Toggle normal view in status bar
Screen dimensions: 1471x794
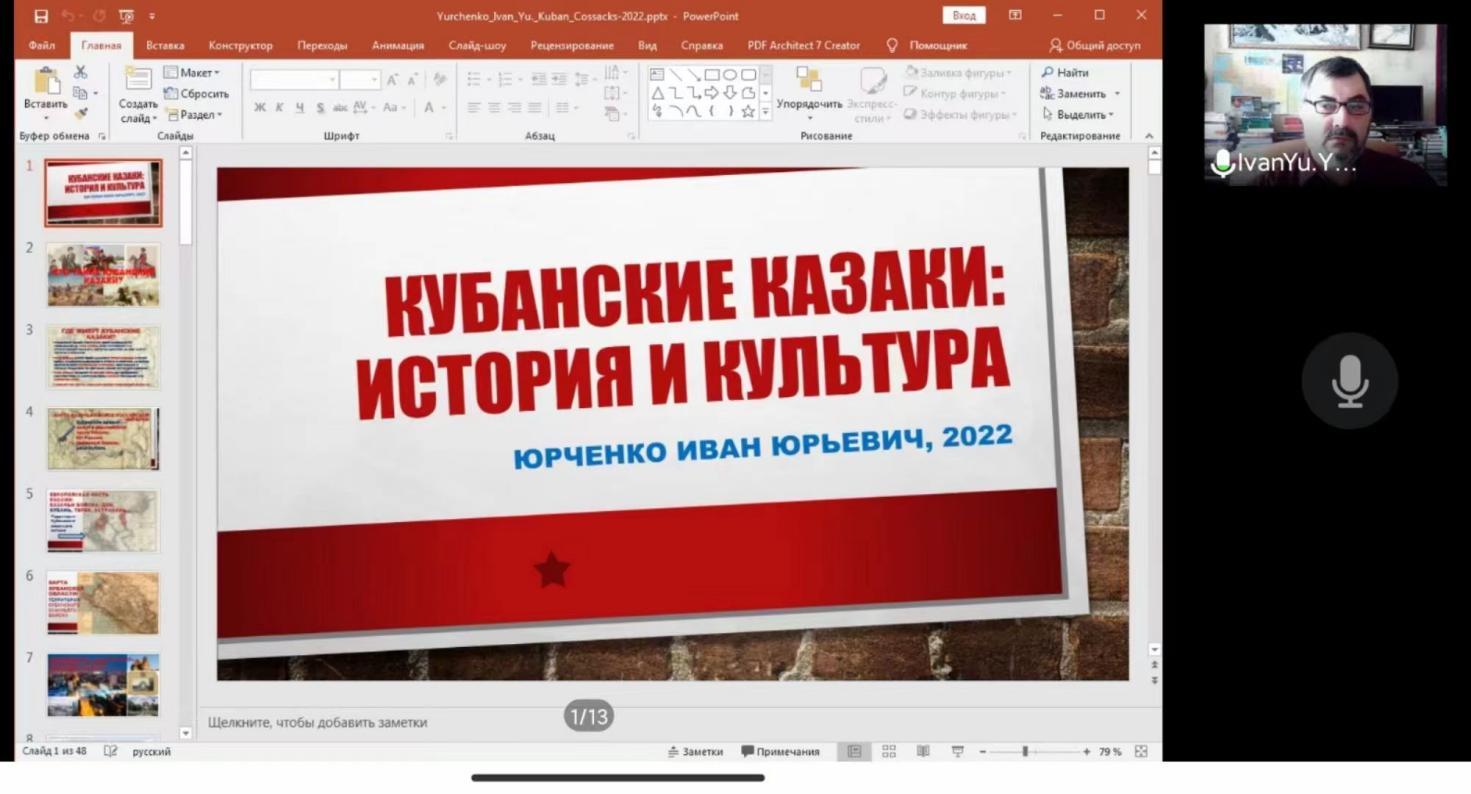[x=854, y=752]
